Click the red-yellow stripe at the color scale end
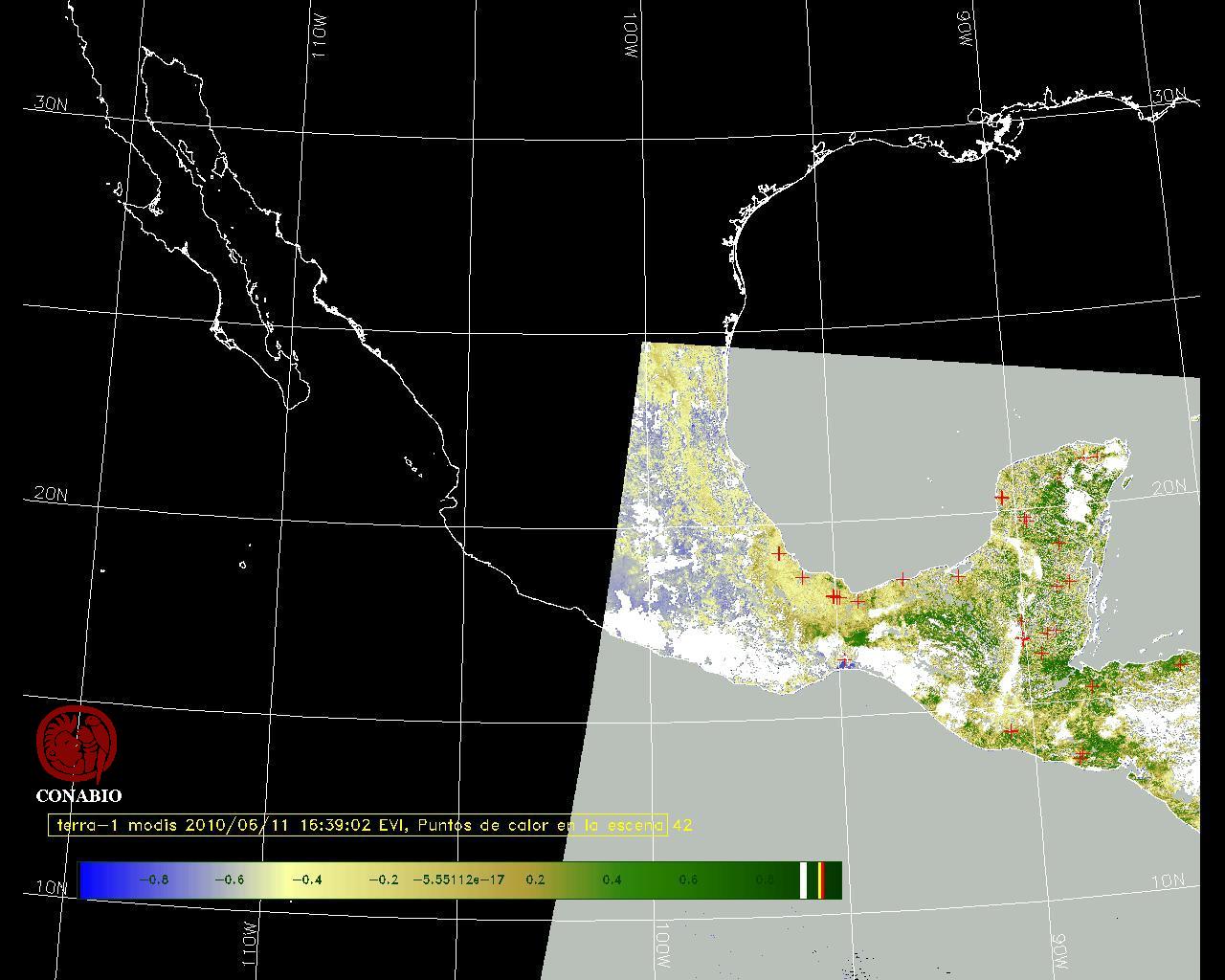 (821, 880)
